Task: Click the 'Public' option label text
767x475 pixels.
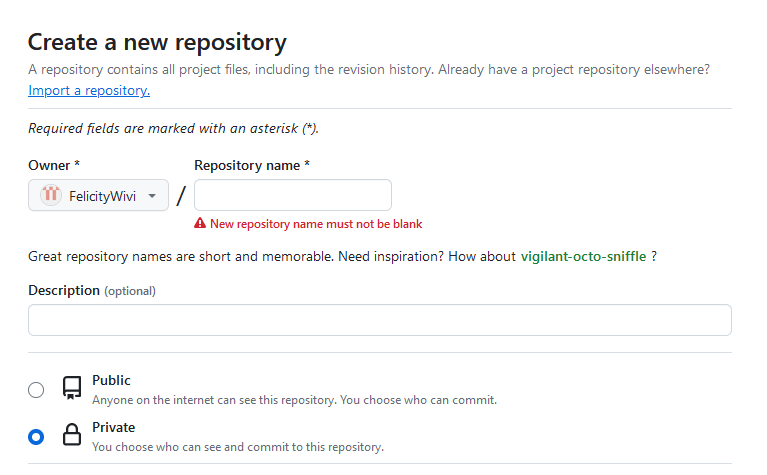Action: pyautogui.click(x=111, y=380)
